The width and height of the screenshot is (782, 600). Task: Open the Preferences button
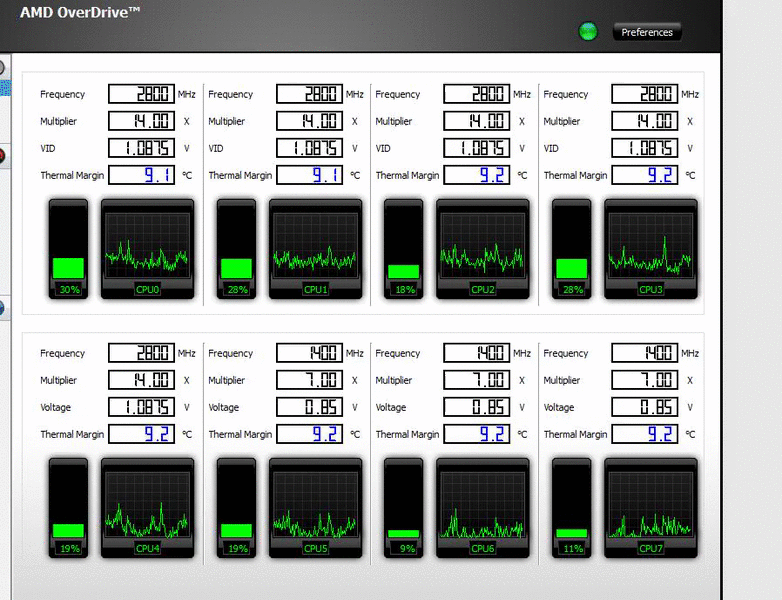point(647,32)
